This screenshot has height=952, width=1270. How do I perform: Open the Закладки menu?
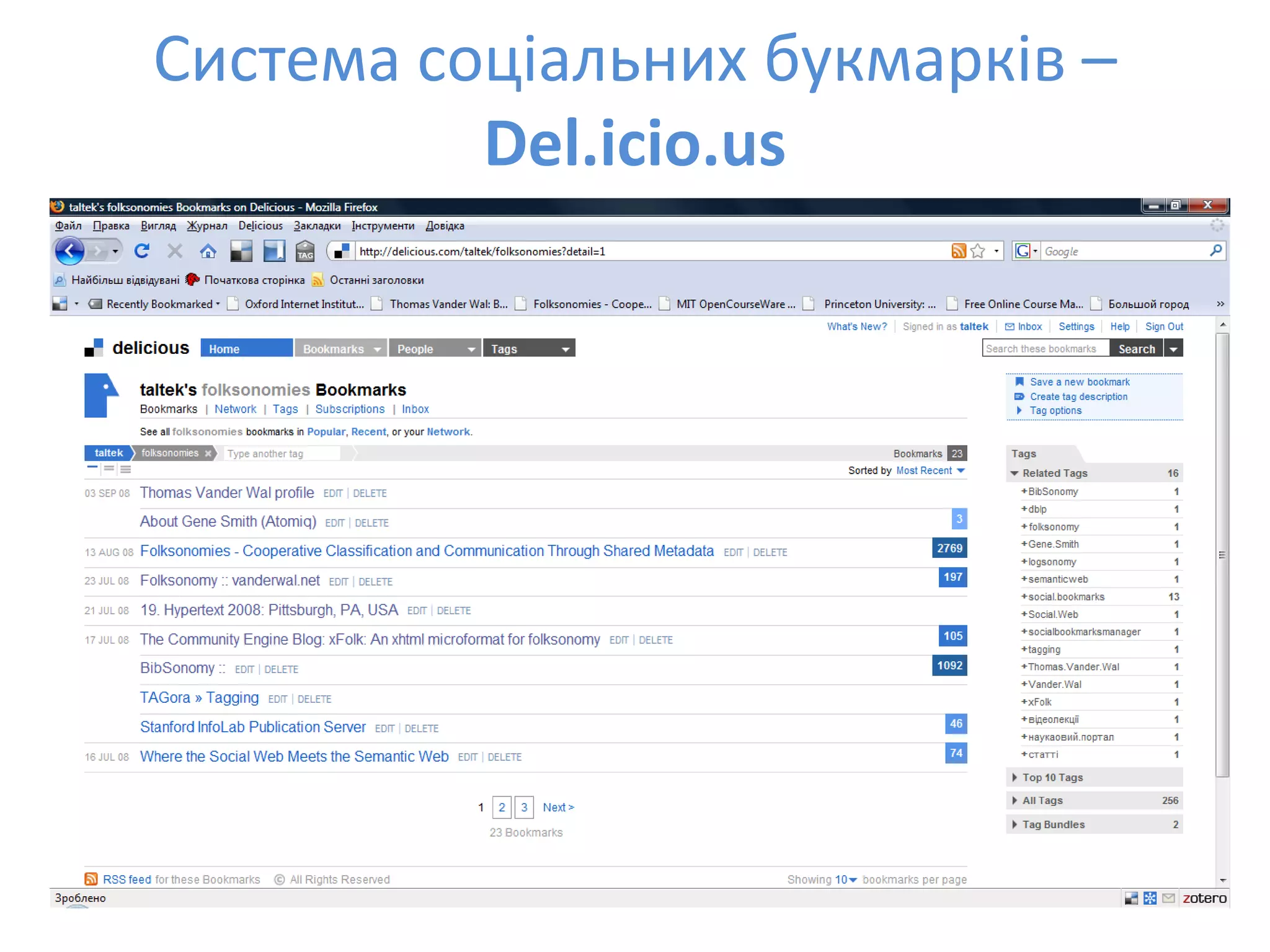coord(317,226)
